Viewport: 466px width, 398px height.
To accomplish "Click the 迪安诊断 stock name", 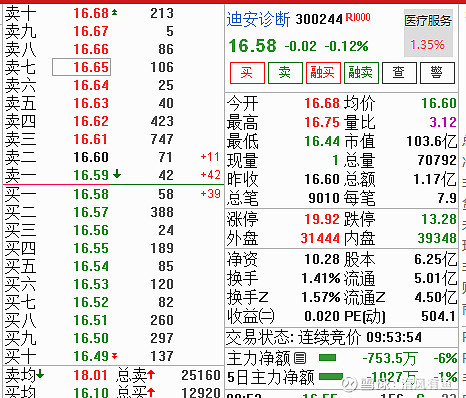I will [258, 19].
